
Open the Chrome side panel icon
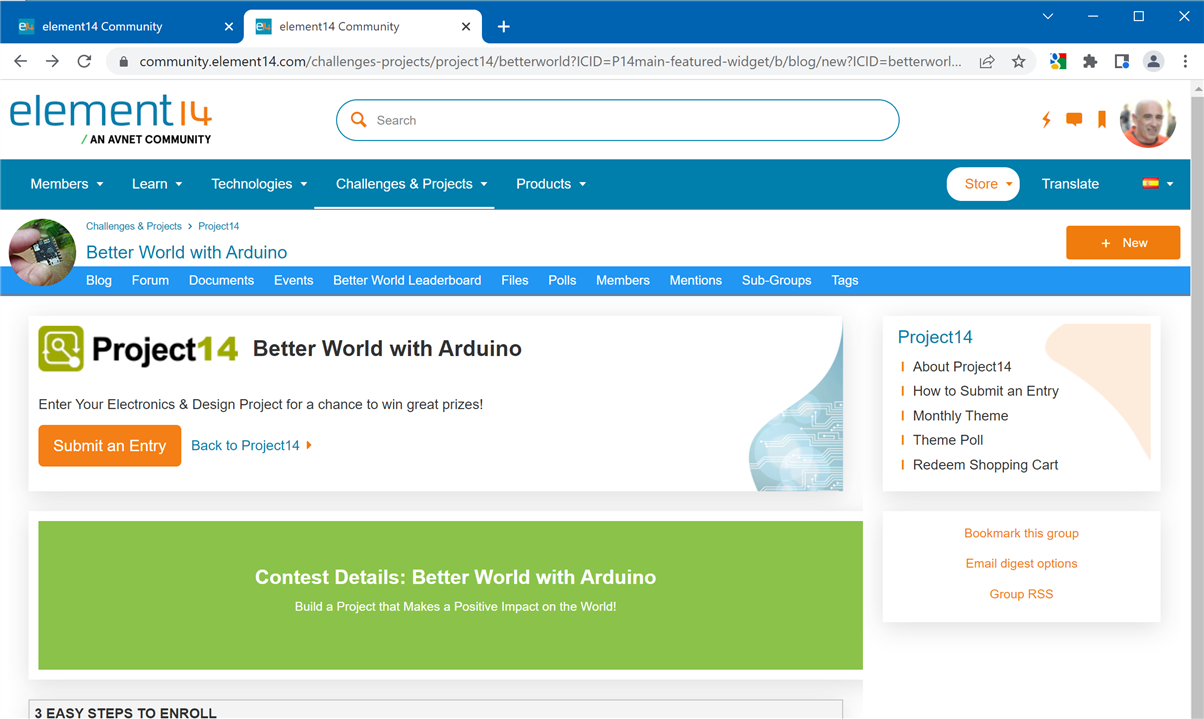pyautogui.click(x=1122, y=61)
